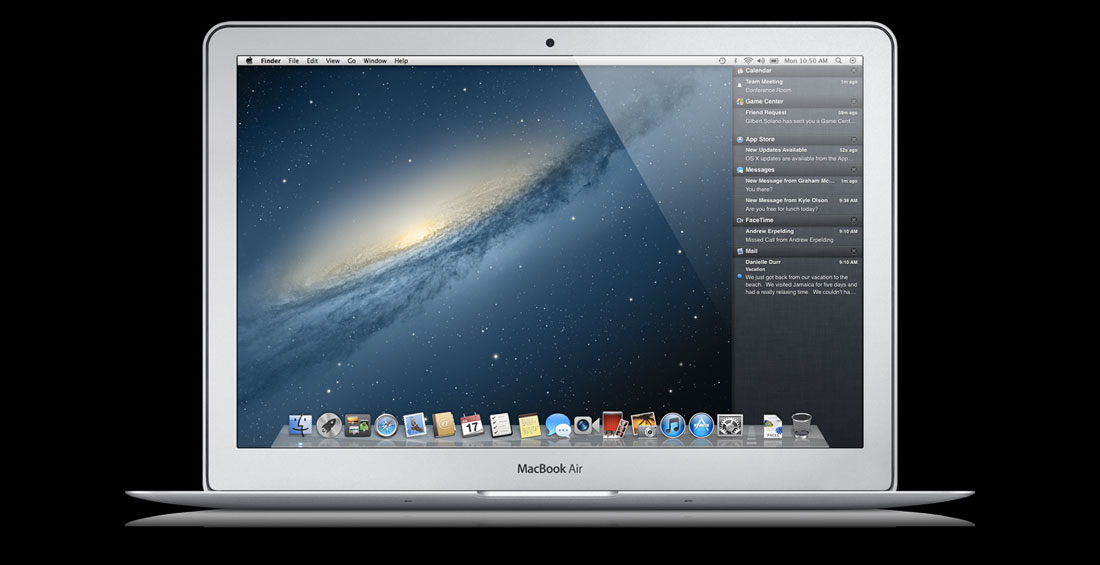Dismiss Game Center notifications group
Image resolution: width=1100 pixels, height=565 pixels.
tap(854, 101)
